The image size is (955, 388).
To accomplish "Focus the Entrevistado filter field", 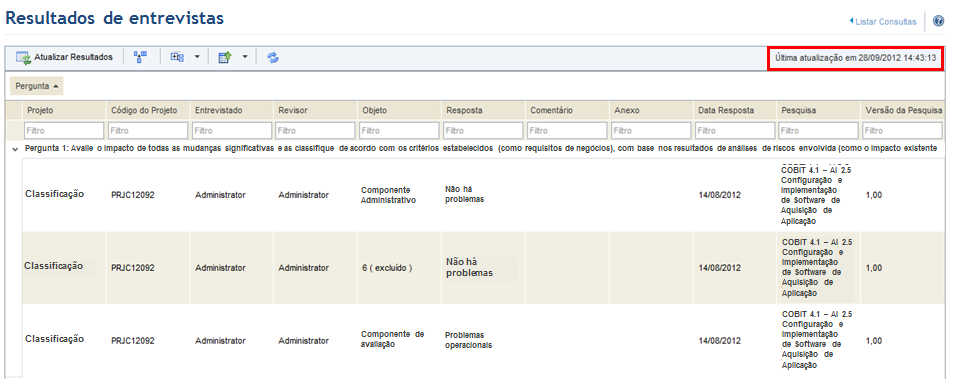I will 232,130.
